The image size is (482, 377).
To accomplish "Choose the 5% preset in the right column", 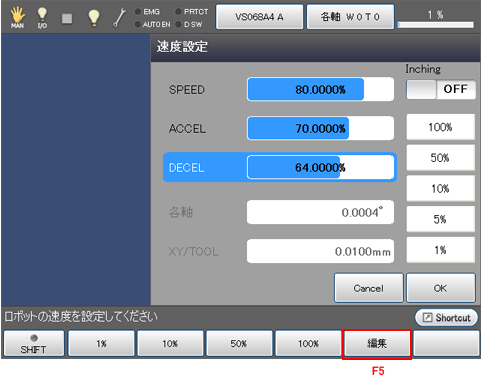I will 440,219.
